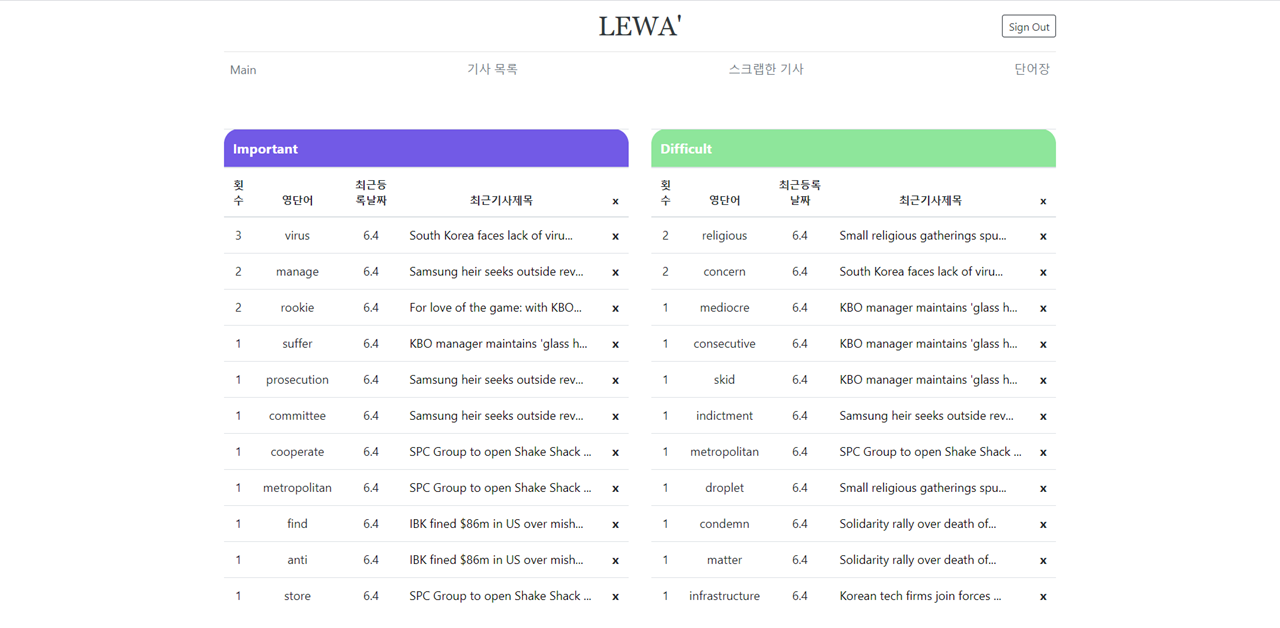Open the 기사 목록 menu item
Screen dimensions: 1280x628
tap(492, 69)
